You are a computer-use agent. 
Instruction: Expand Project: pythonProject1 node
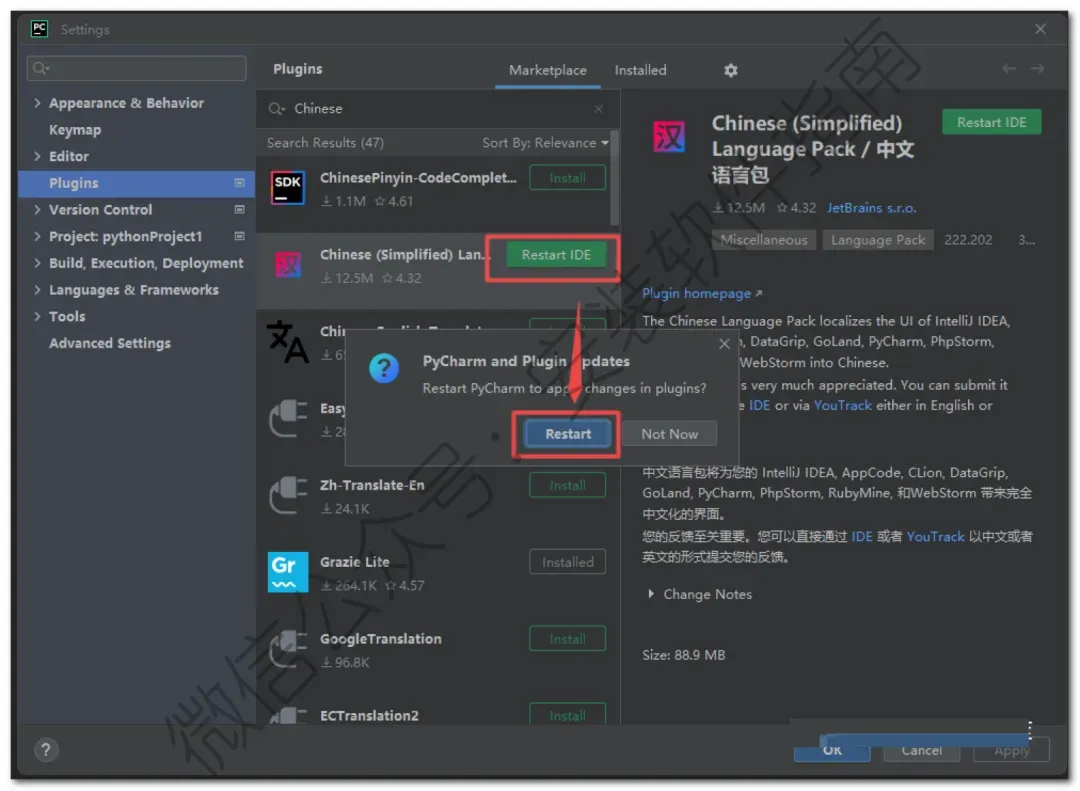pos(37,236)
